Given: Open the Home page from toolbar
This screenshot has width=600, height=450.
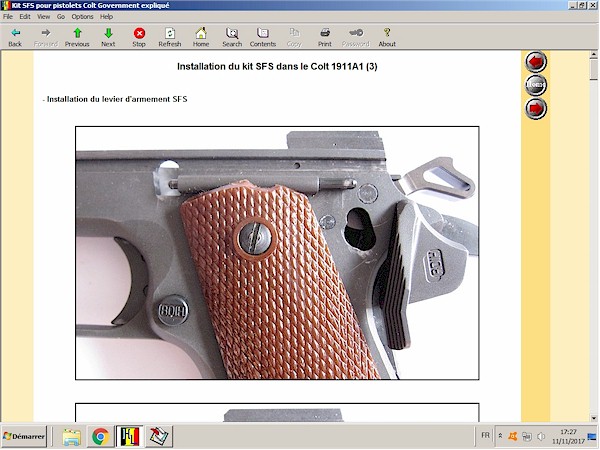Looking at the screenshot, I should coord(201,37).
